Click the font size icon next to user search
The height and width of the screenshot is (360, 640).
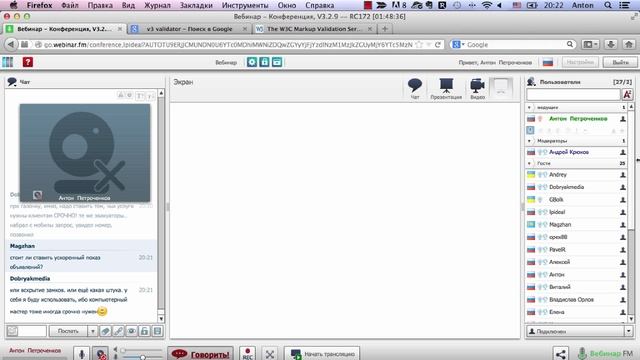(x=627, y=95)
